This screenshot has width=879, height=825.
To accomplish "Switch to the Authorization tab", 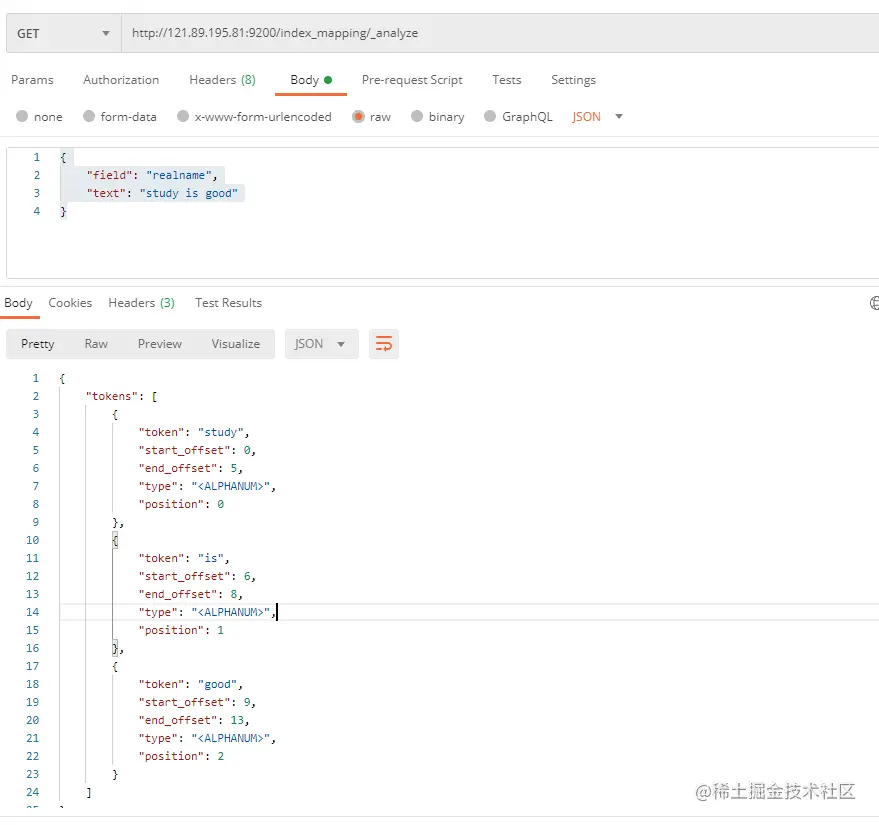I will 121,80.
